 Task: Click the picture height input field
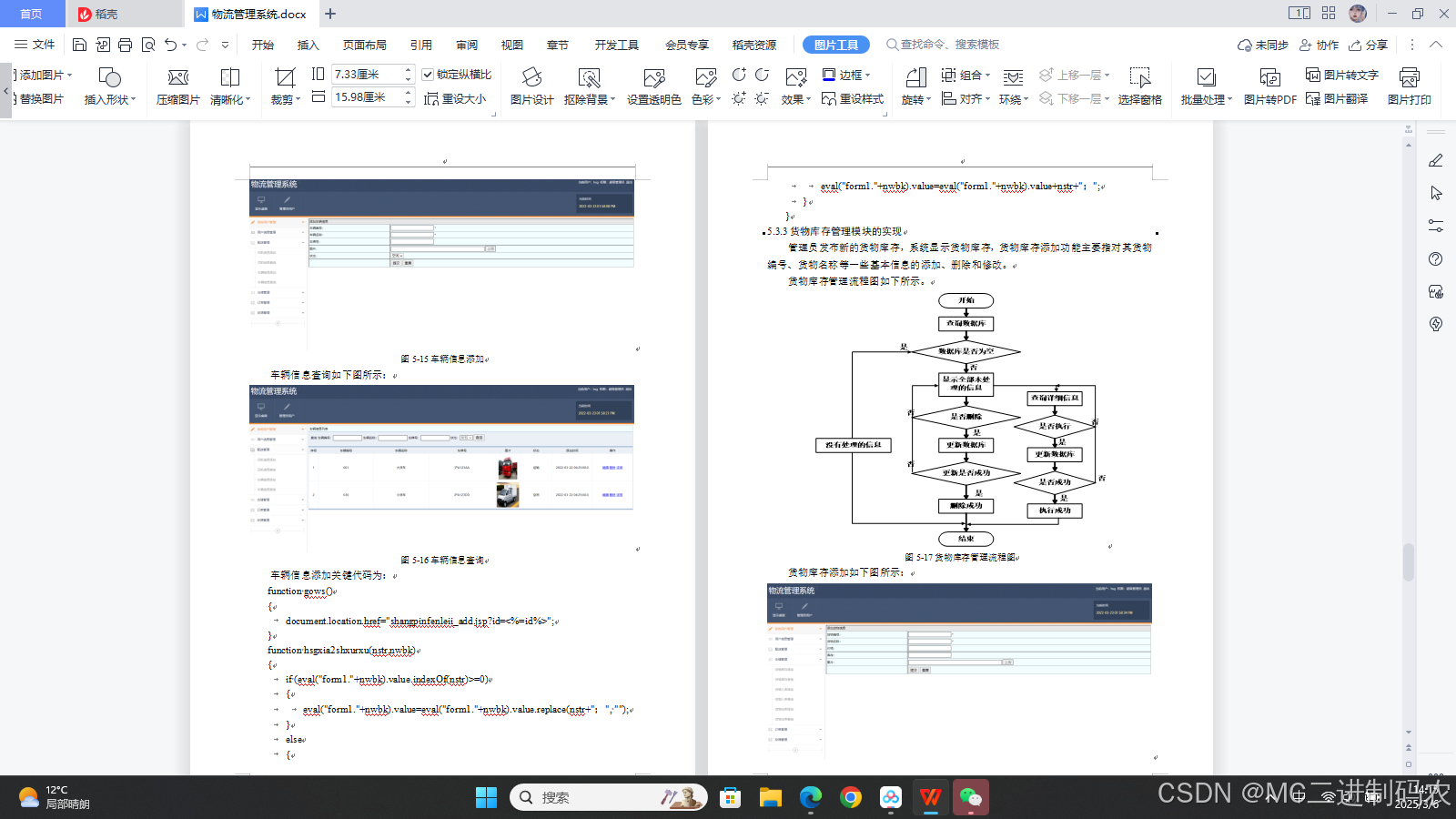tap(368, 75)
